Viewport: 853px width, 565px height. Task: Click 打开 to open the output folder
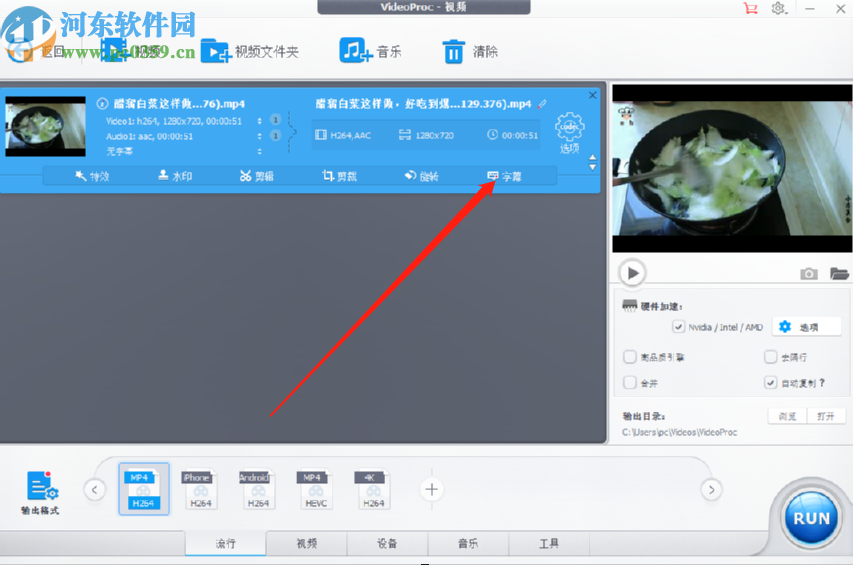(826, 416)
